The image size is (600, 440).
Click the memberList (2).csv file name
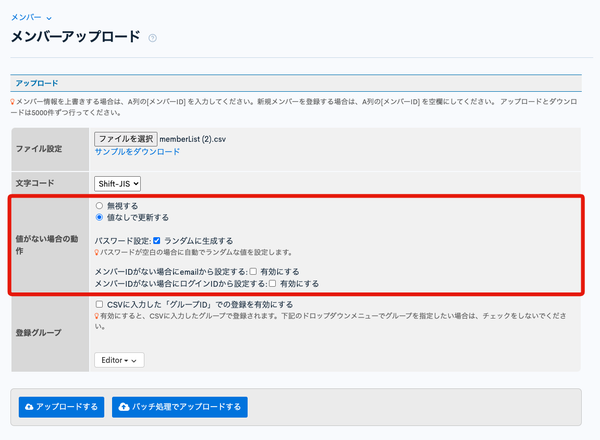coord(192,139)
